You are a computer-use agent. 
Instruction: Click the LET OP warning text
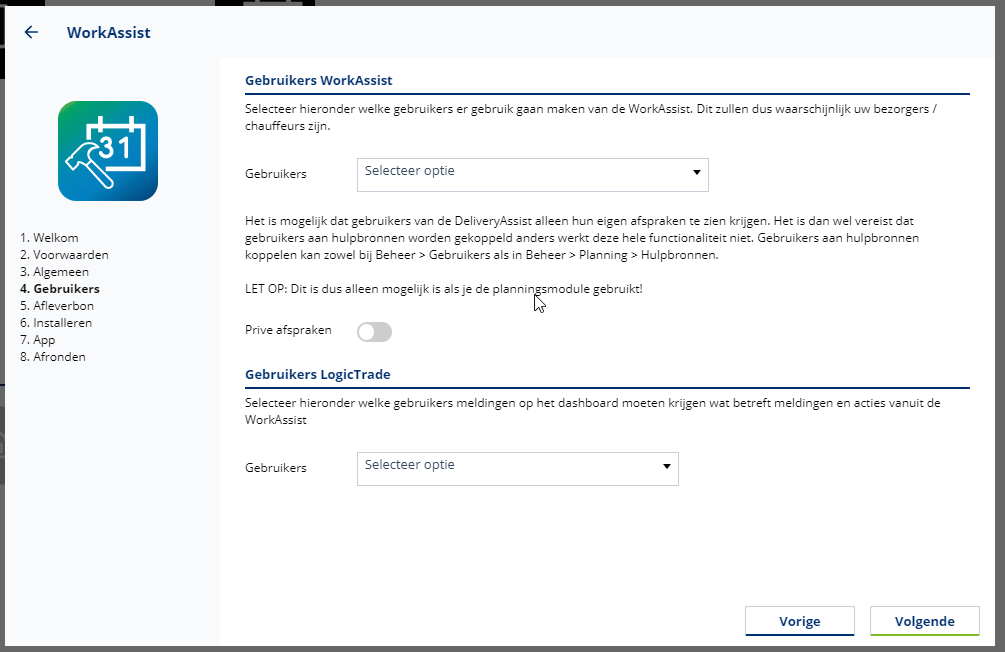point(444,289)
